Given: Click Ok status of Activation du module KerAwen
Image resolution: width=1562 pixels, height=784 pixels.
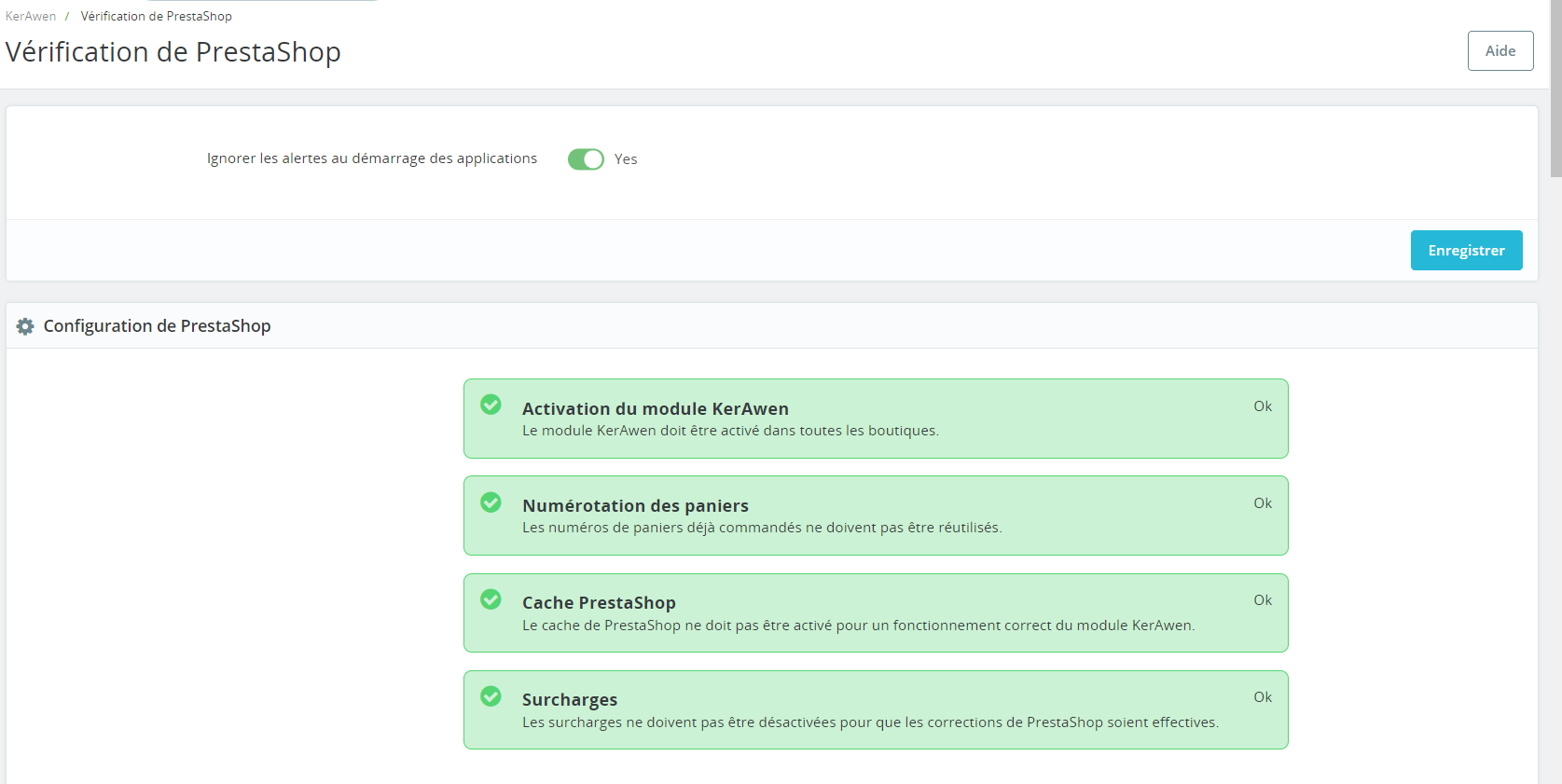Looking at the screenshot, I should pos(1263,406).
